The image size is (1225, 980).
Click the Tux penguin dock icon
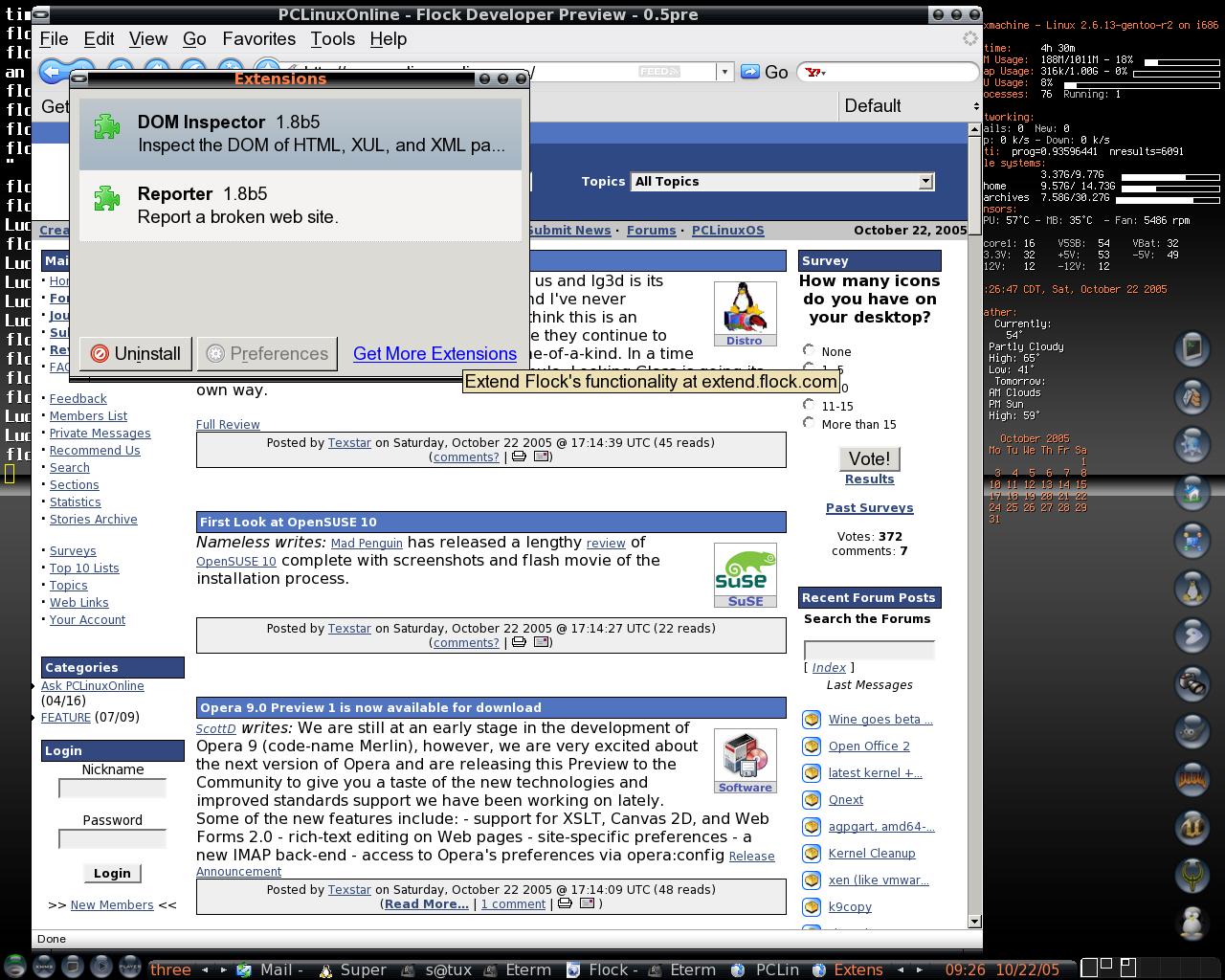tap(1192, 588)
